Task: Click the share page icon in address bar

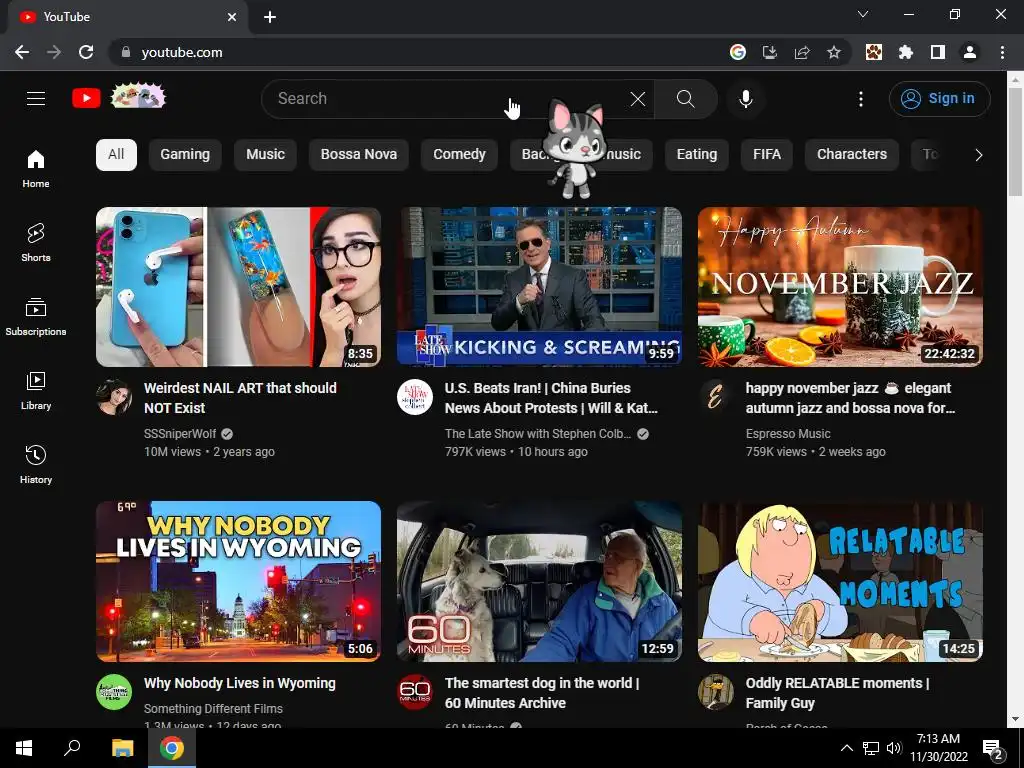Action: pyautogui.click(x=802, y=52)
